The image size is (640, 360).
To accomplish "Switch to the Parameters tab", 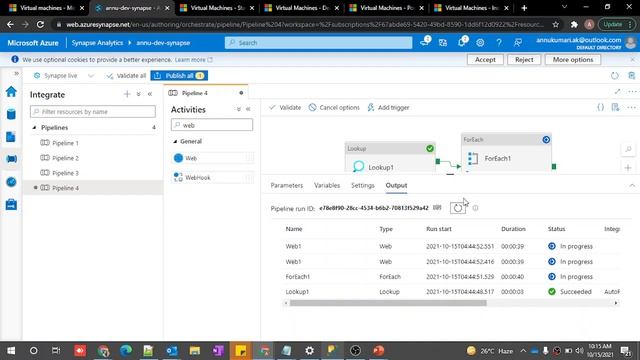I will click(x=287, y=185).
